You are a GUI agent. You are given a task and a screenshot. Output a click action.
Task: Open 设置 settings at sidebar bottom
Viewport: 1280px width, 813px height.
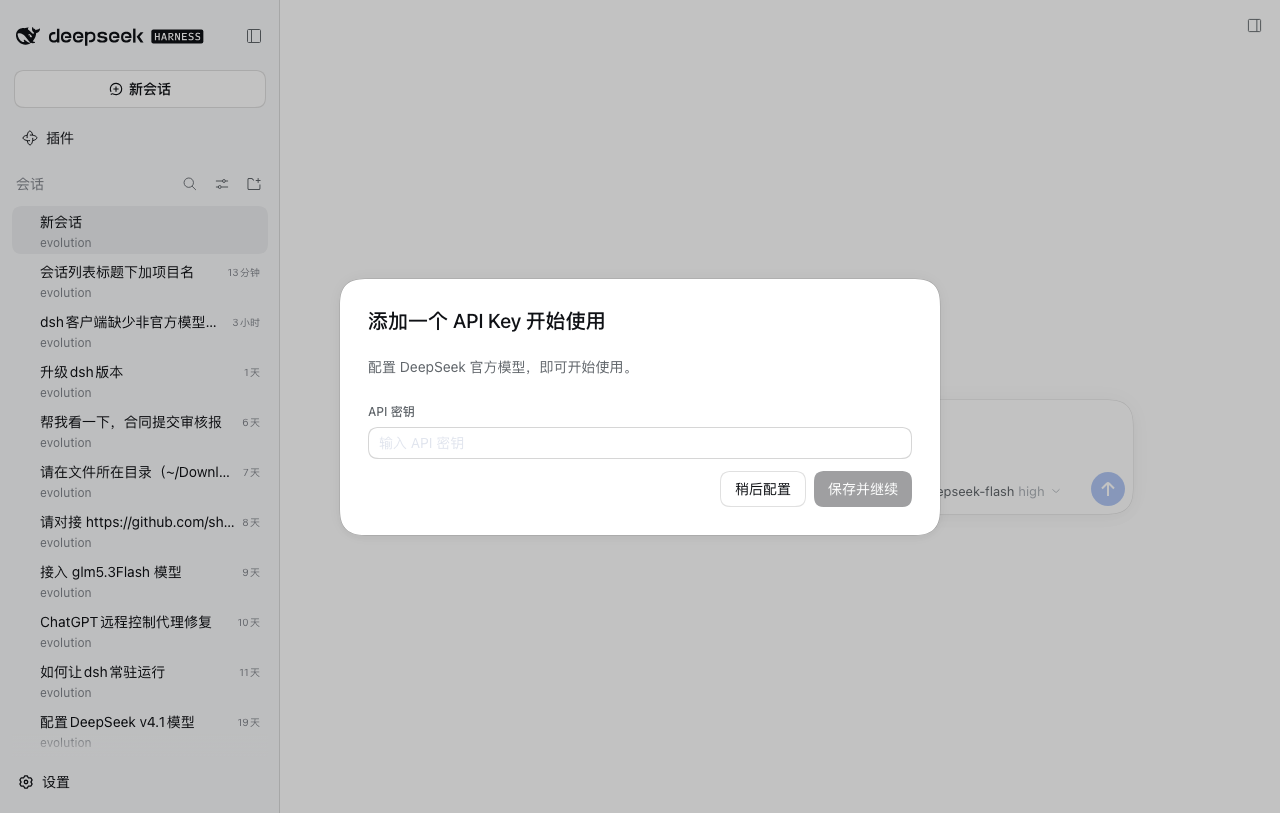[140, 782]
